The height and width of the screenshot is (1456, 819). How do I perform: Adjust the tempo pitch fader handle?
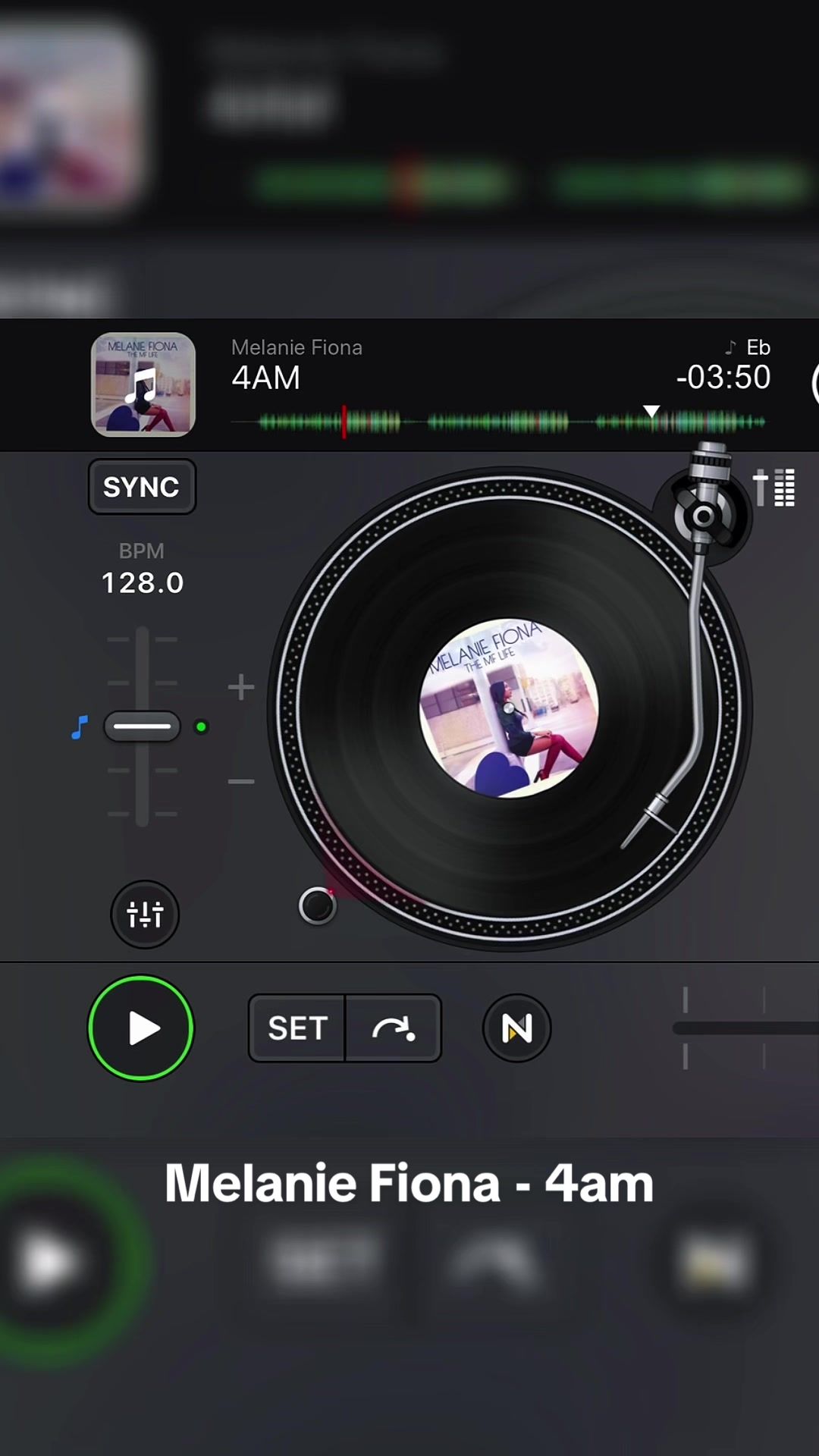coord(142,726)
